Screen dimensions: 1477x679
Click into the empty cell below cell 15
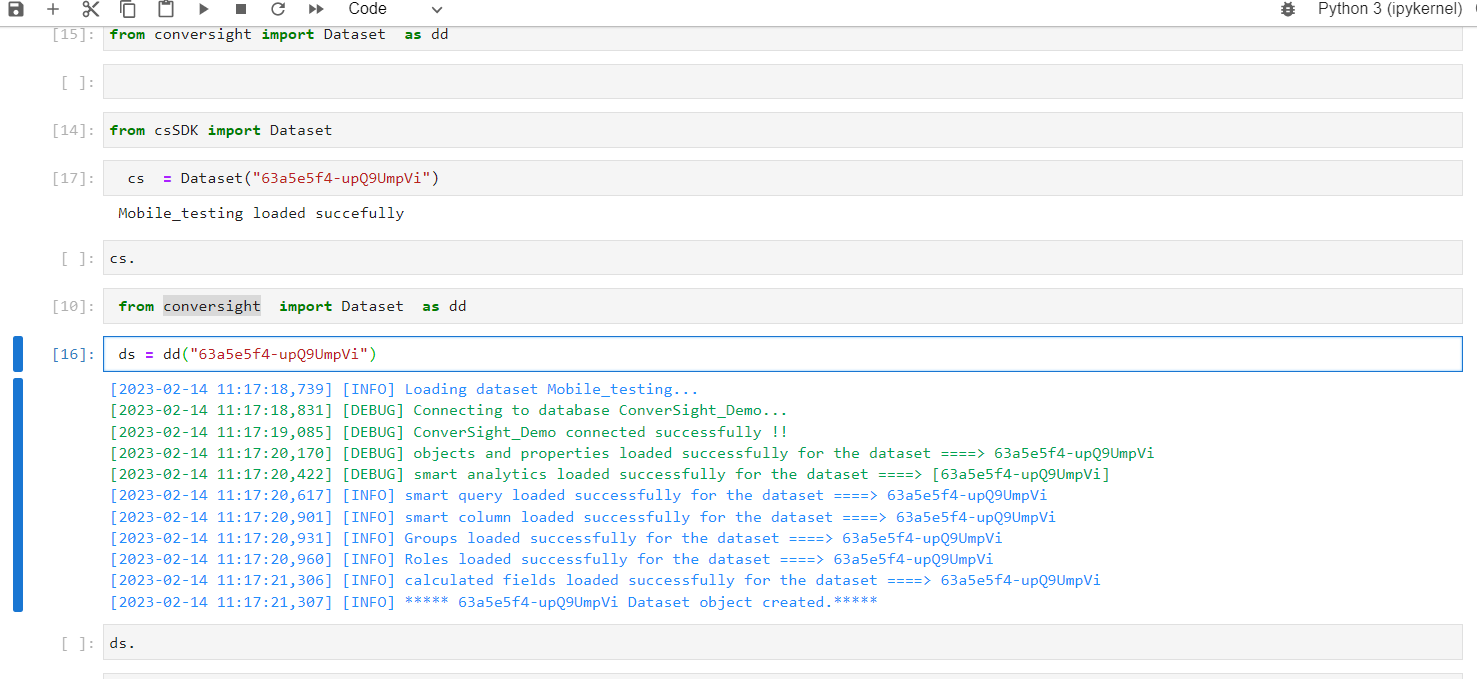coord(782,82)
